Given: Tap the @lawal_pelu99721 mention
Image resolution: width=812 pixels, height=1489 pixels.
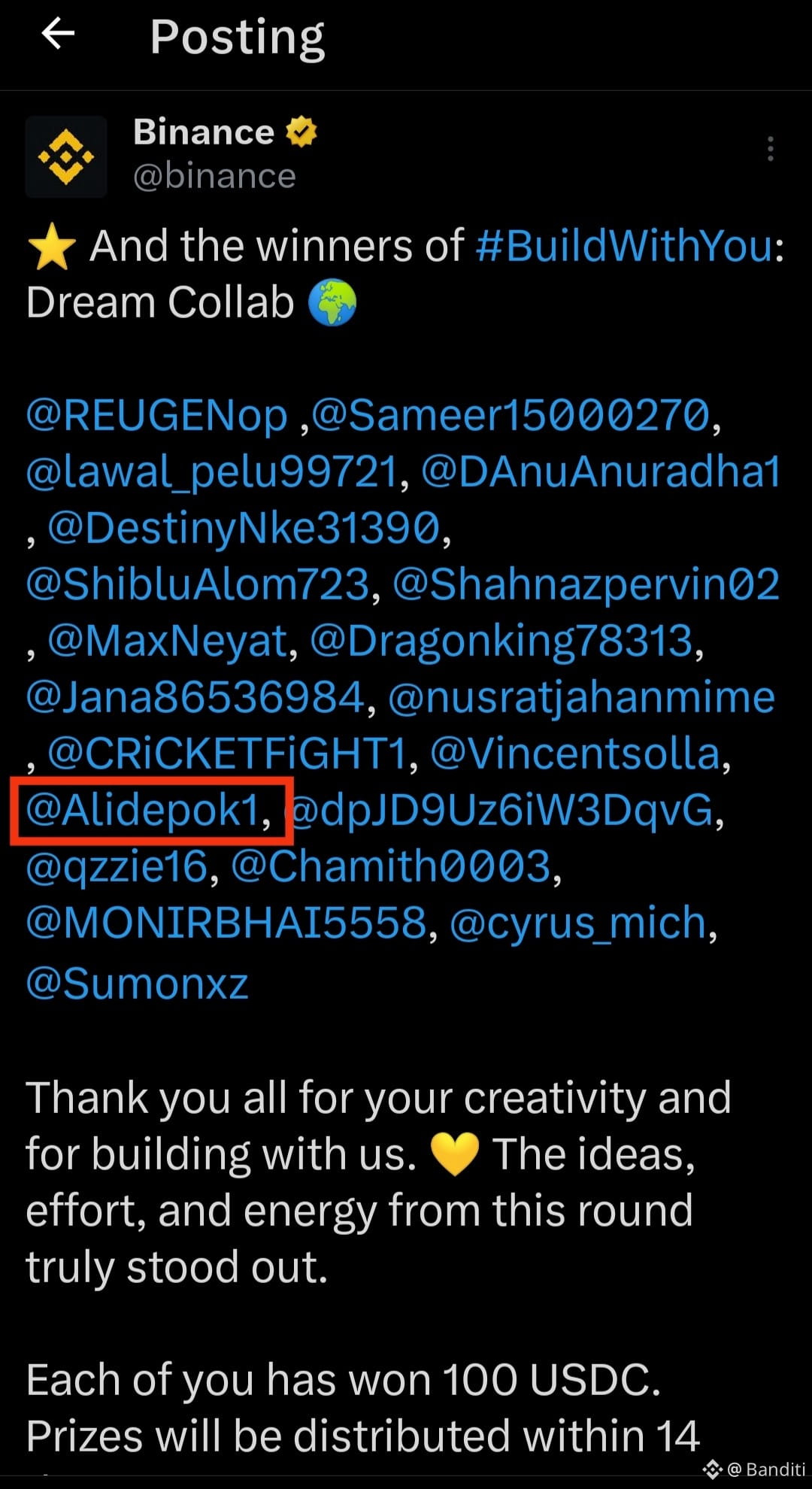Looking at the screenshot, I should (x=211, y=472).
